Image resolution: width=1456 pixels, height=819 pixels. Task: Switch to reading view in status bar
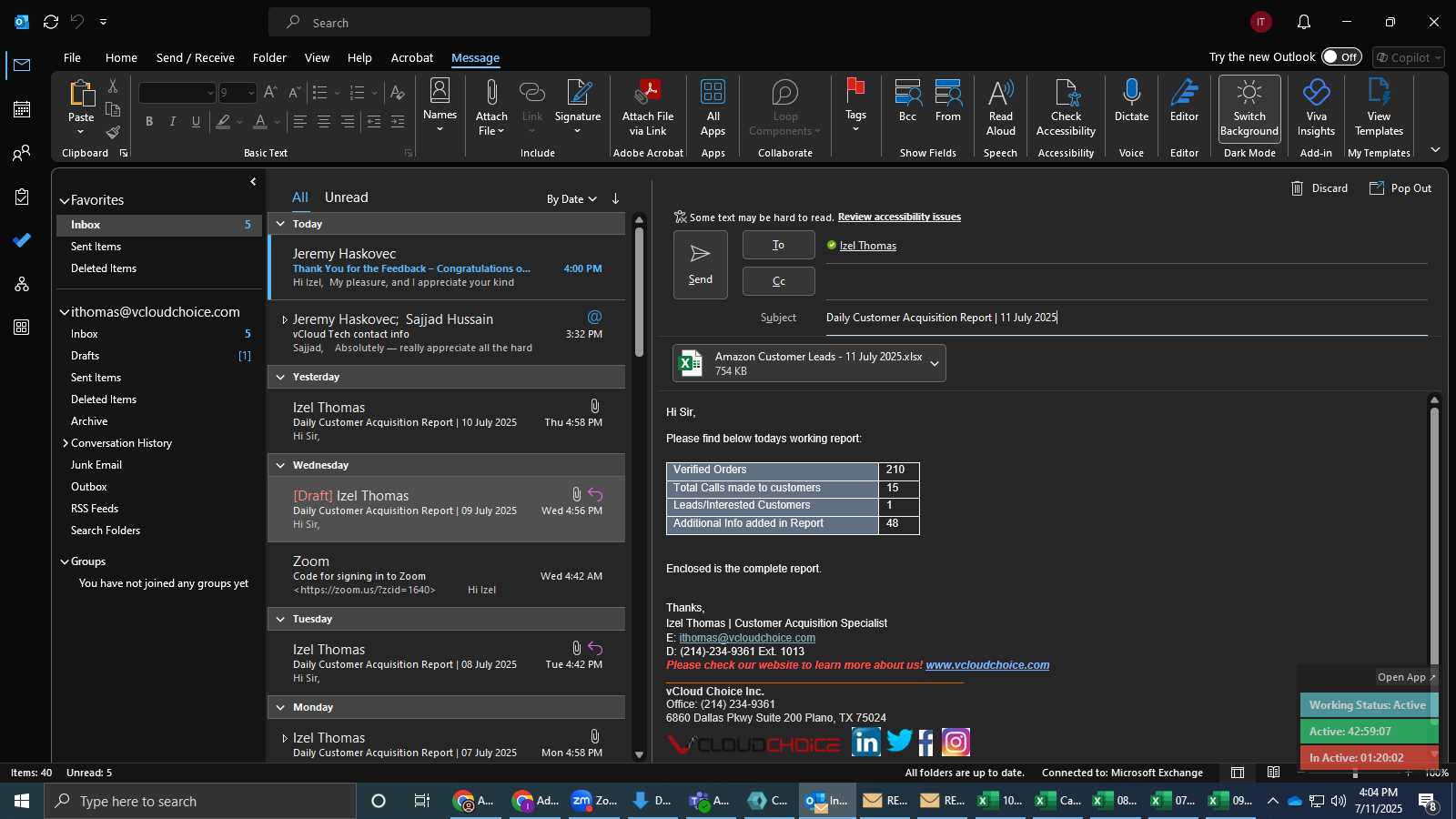(1274, 773)
